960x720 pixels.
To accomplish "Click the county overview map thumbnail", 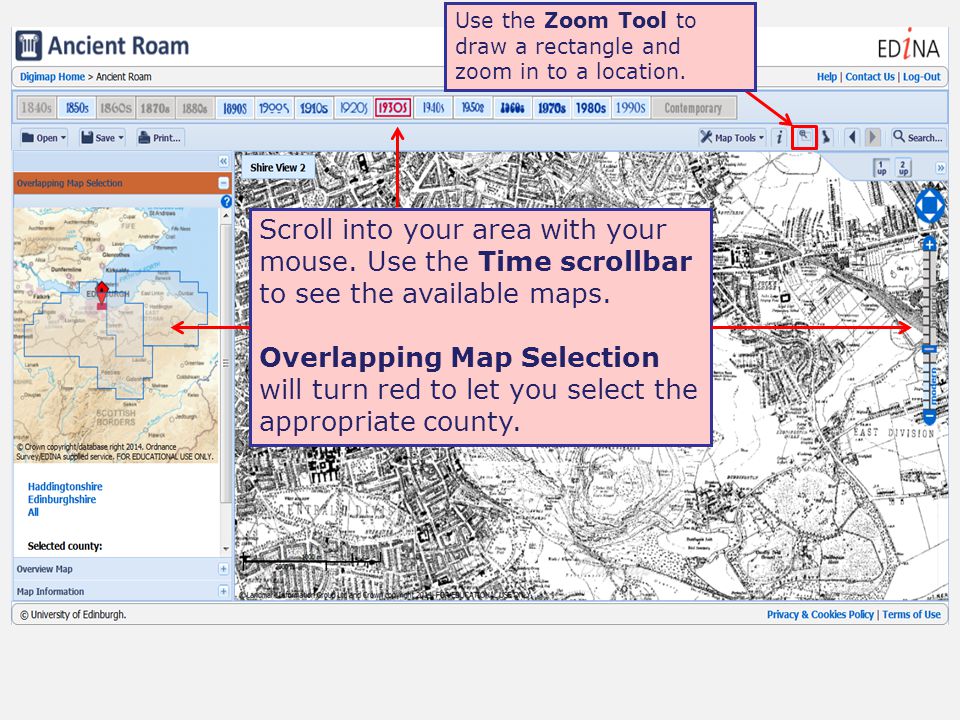I will pyautogui.click(x=116, y=335).
